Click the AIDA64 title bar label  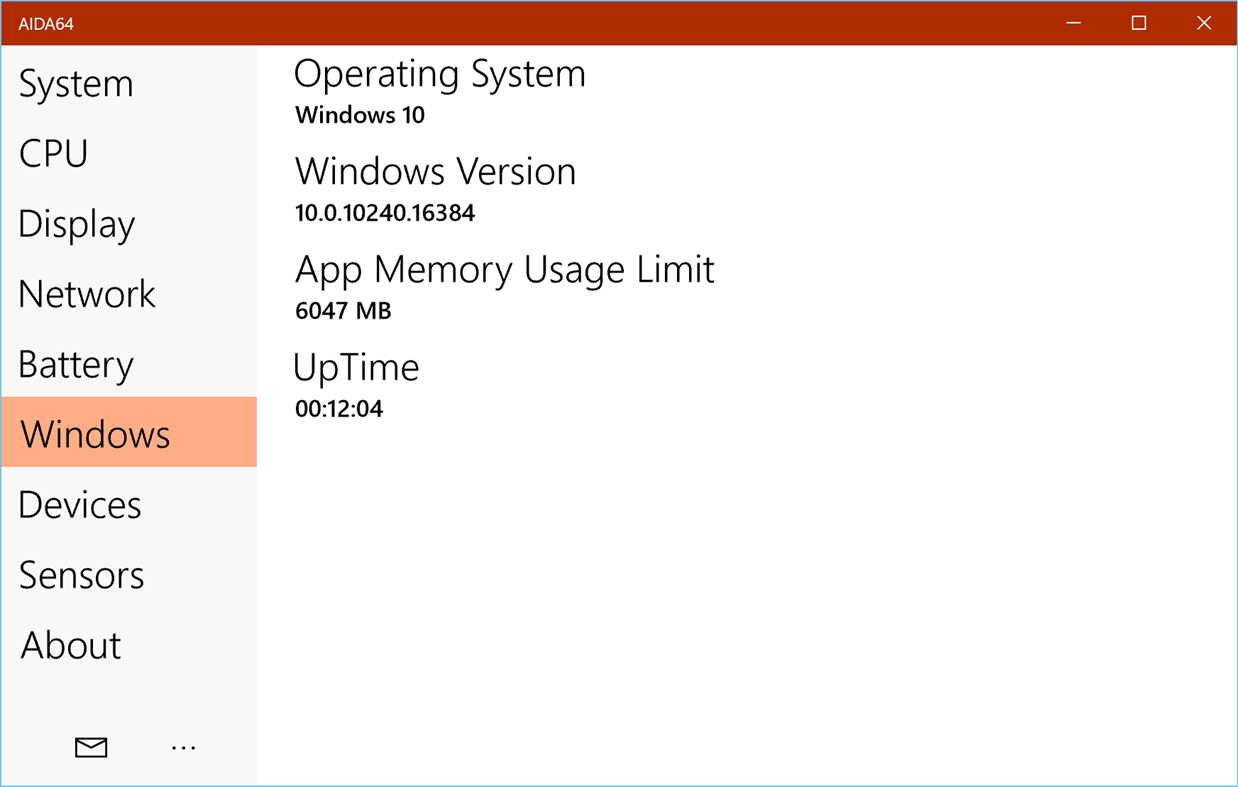(44, 21)
